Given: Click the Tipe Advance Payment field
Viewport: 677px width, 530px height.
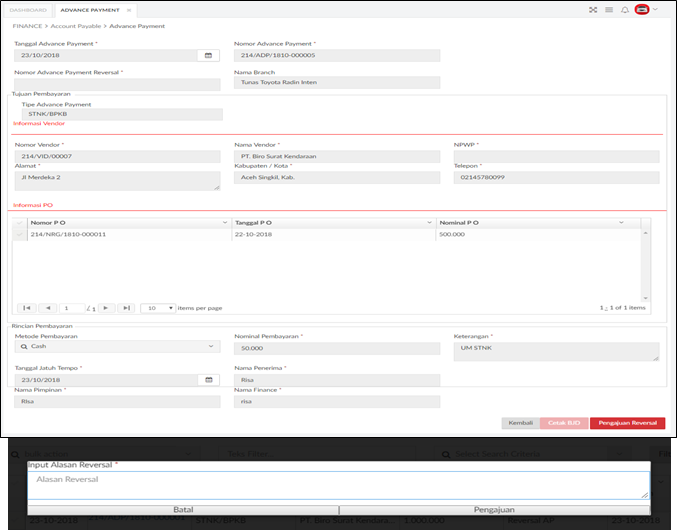Looking at the screenshot, I should point(122,114).
